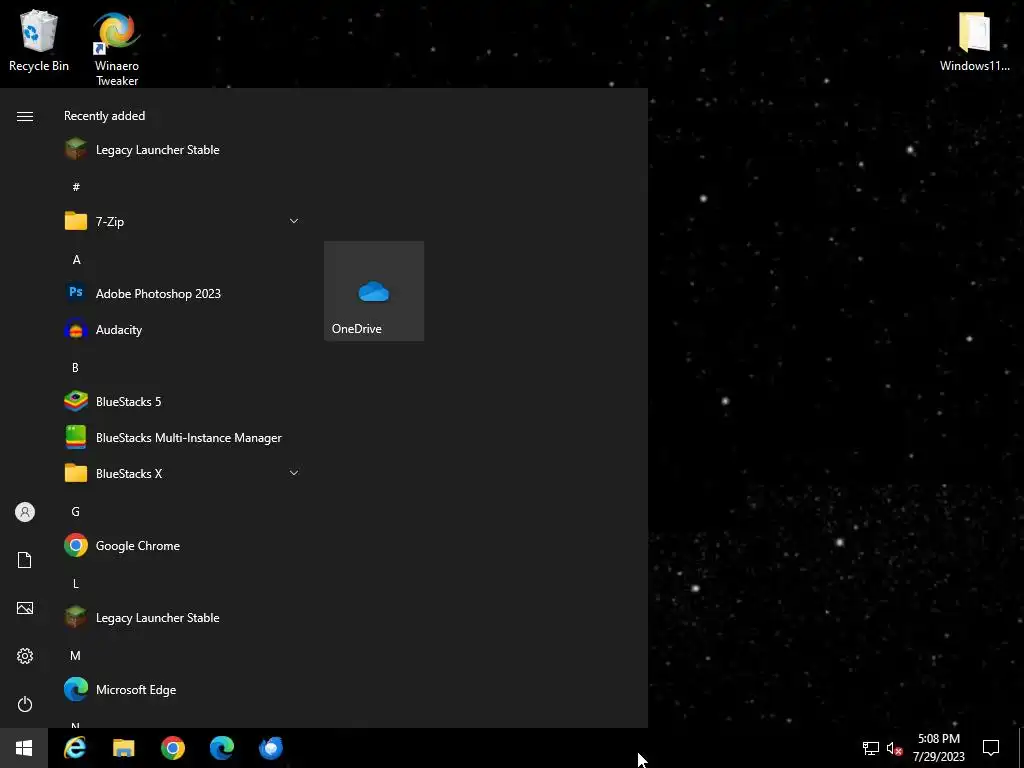The image size is (1024, 768).
Task: Open Microsoft Edge from the app list
Action: pos(183,689)
